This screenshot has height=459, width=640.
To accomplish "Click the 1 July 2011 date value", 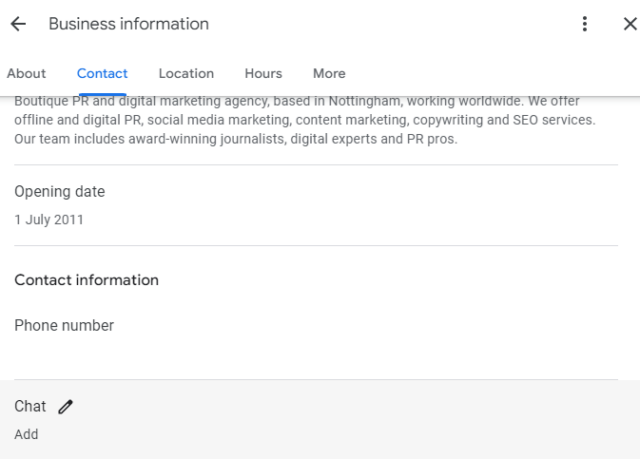I will (49, 220).
